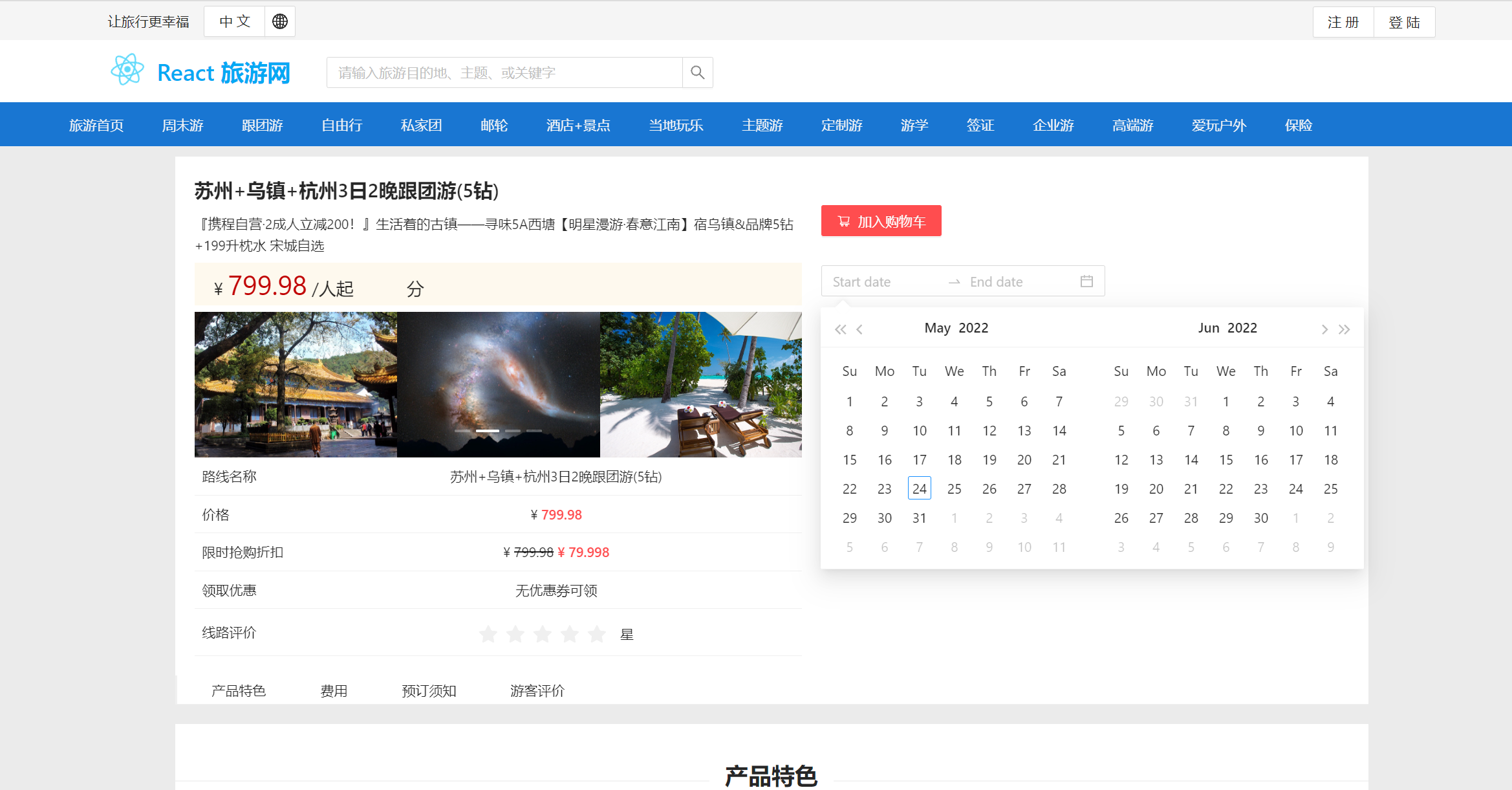The width and height of the screenshot is (1512, 790).
Task: Go to previous month in calendar
Action: click(x=859, y=329)
